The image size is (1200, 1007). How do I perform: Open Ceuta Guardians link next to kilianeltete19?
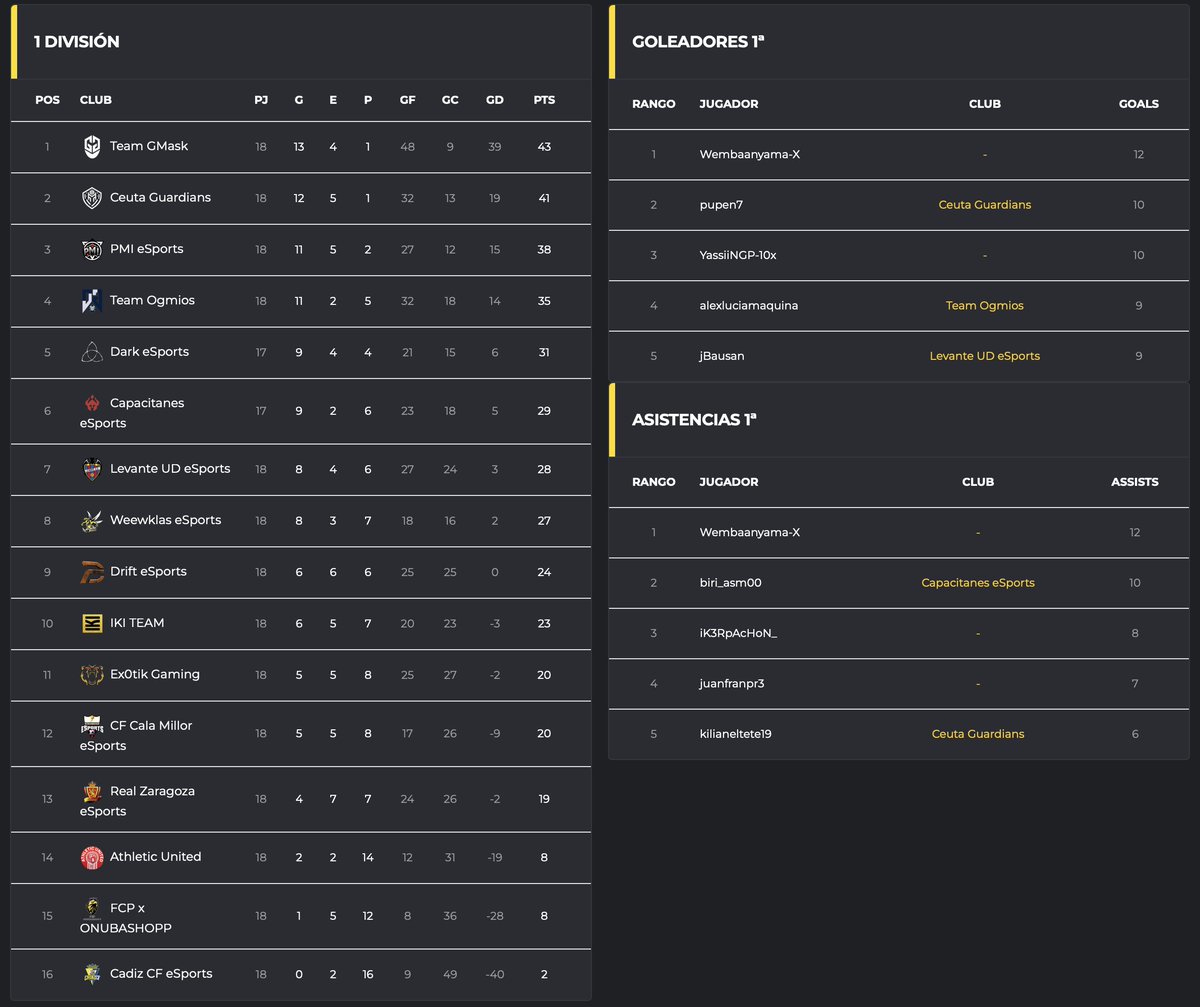pos(978,734)
